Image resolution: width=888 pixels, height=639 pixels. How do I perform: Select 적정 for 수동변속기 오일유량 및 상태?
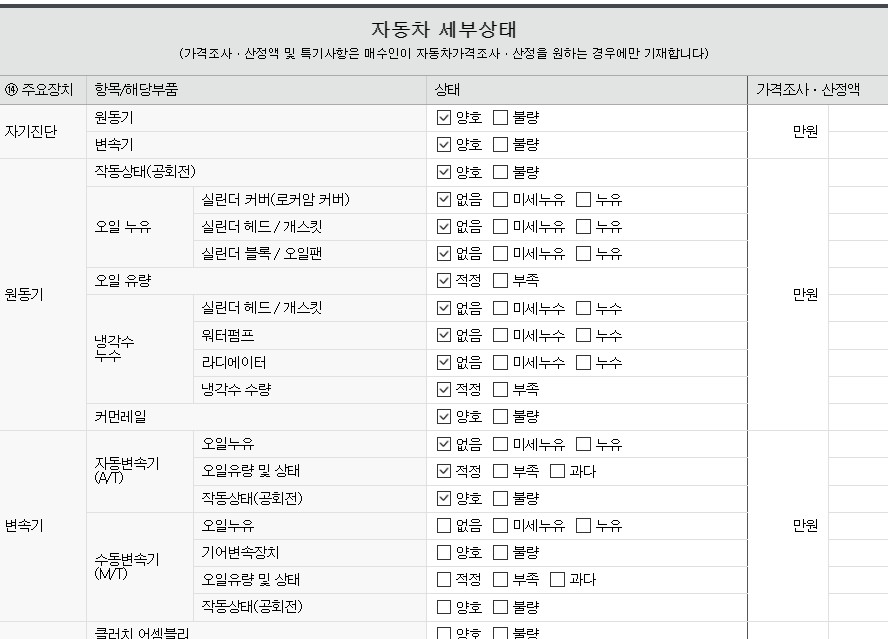point(445,579)
